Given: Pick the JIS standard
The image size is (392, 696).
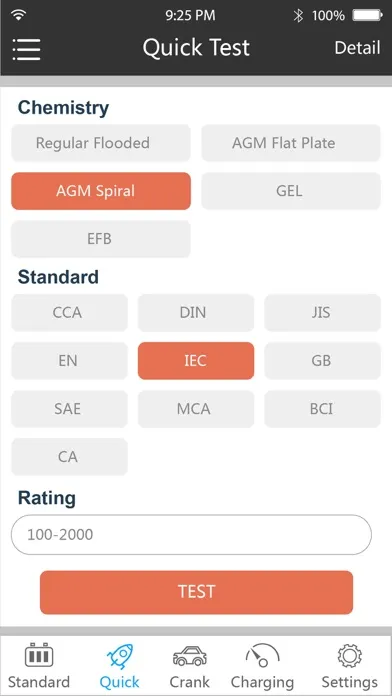Looking at the screenshot, I should pyautogui.click(x=322, y=312).
